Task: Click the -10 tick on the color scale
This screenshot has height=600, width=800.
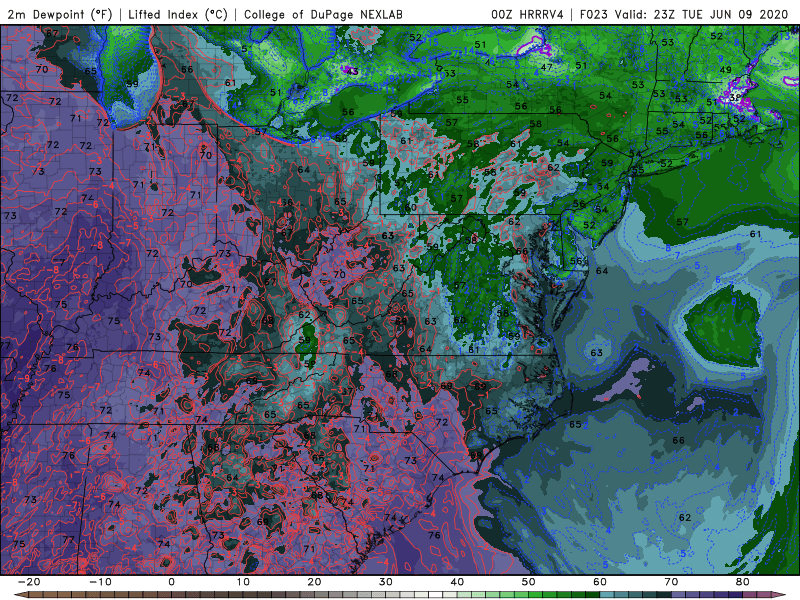Action: [100, 582]
